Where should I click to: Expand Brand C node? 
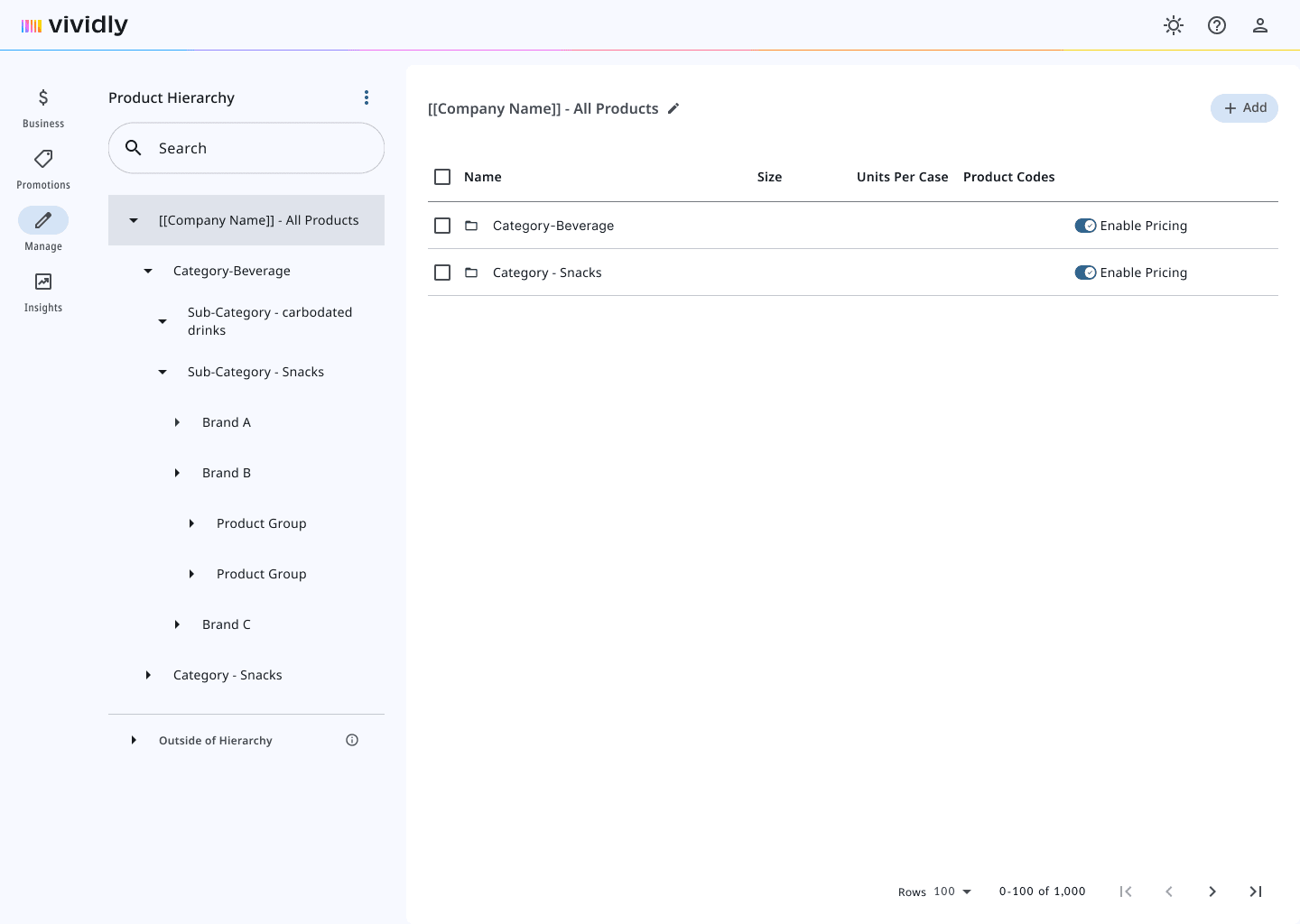[177, 624]
